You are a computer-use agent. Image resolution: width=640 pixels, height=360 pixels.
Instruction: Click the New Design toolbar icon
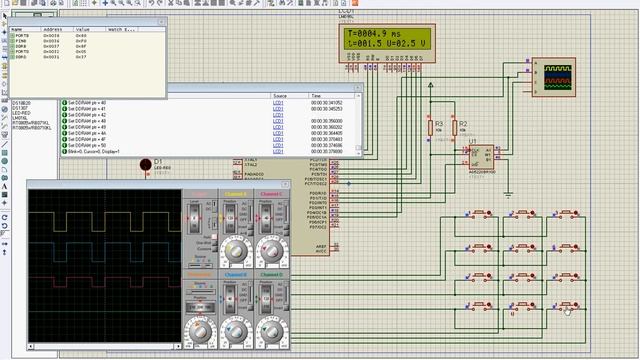[6, 3]
